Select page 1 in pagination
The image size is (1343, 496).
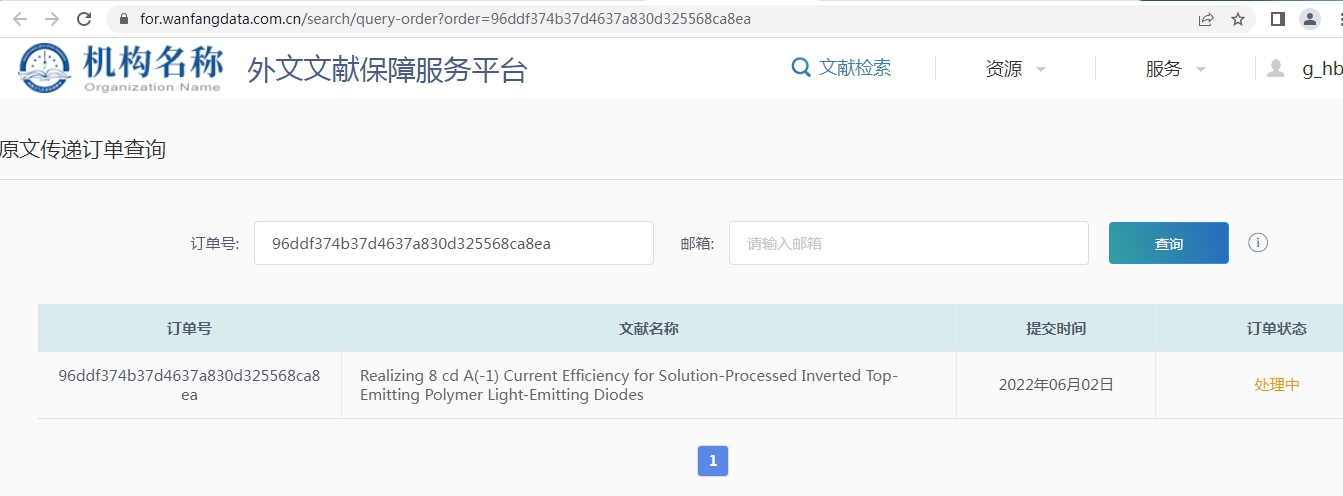pyautogui.click(x=713, y=461)
